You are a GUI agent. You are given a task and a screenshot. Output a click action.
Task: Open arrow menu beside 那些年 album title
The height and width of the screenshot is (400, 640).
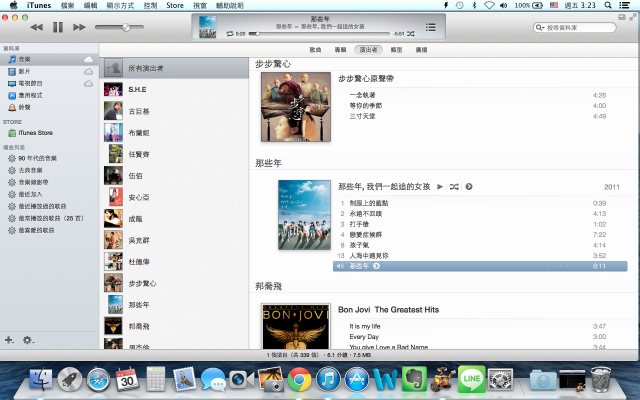click(x=469, y=187)
